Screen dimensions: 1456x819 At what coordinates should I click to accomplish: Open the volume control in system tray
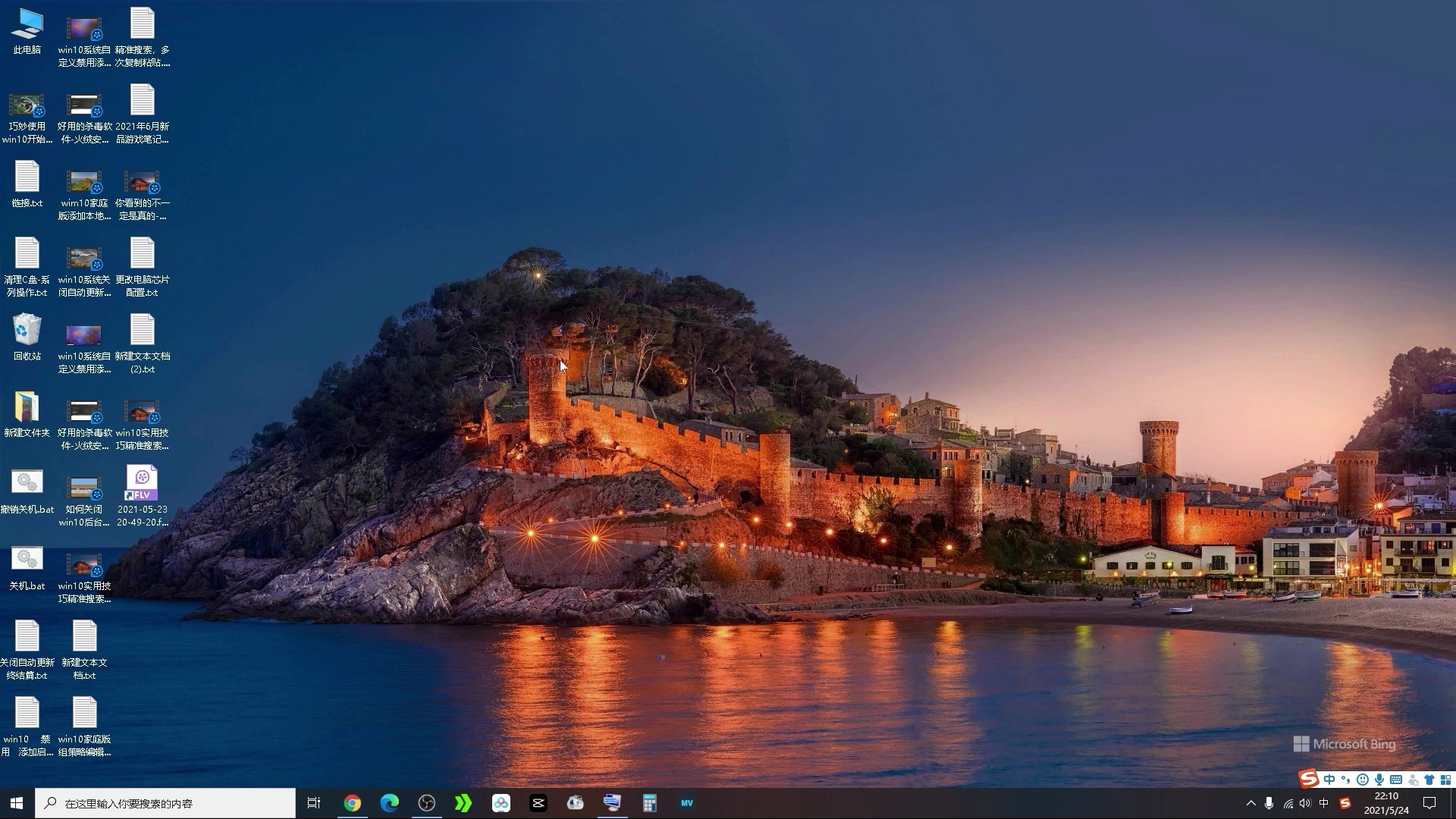point(1305,803)
